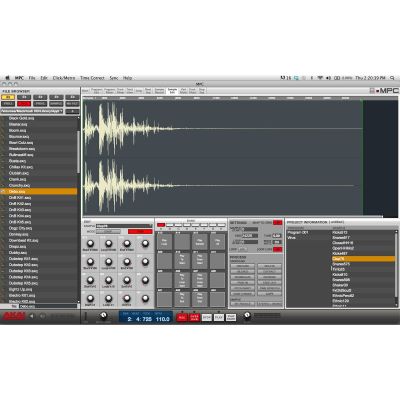
Task: Toggle the red Snap To Zero button
Action: [x=277, y=223]
